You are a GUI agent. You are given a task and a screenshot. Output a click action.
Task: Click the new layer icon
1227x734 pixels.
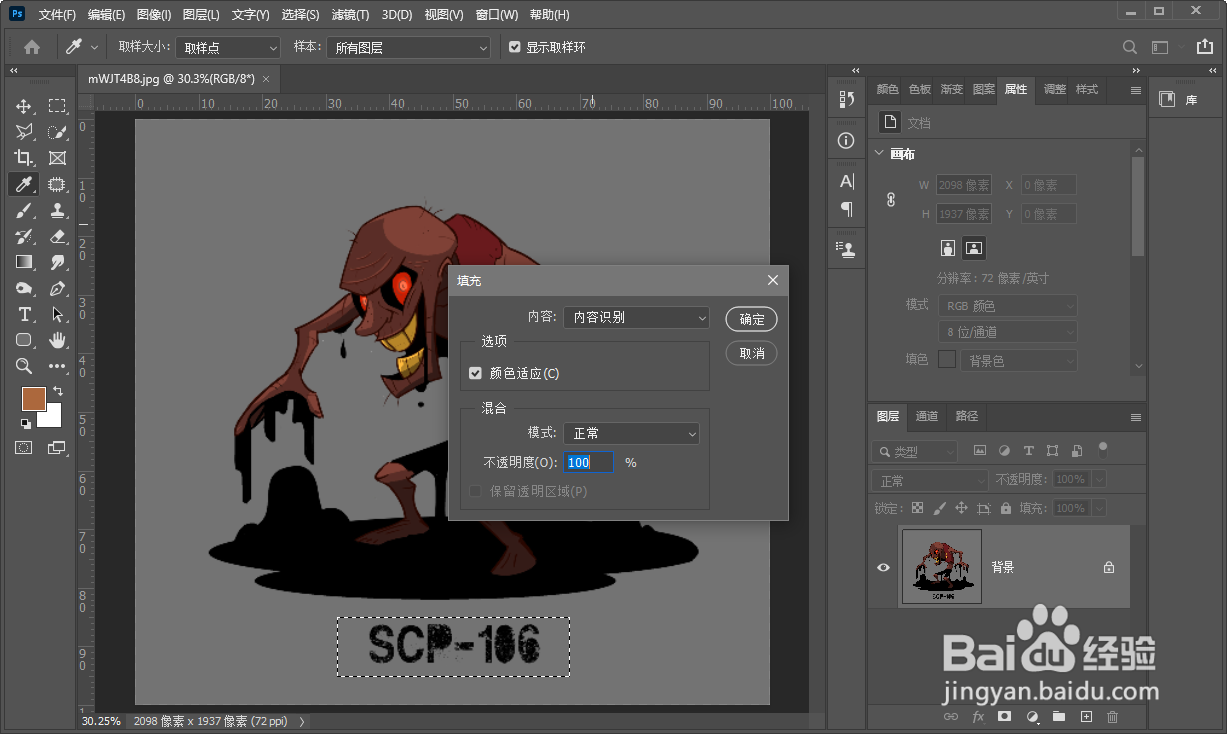click(1086, 716)
